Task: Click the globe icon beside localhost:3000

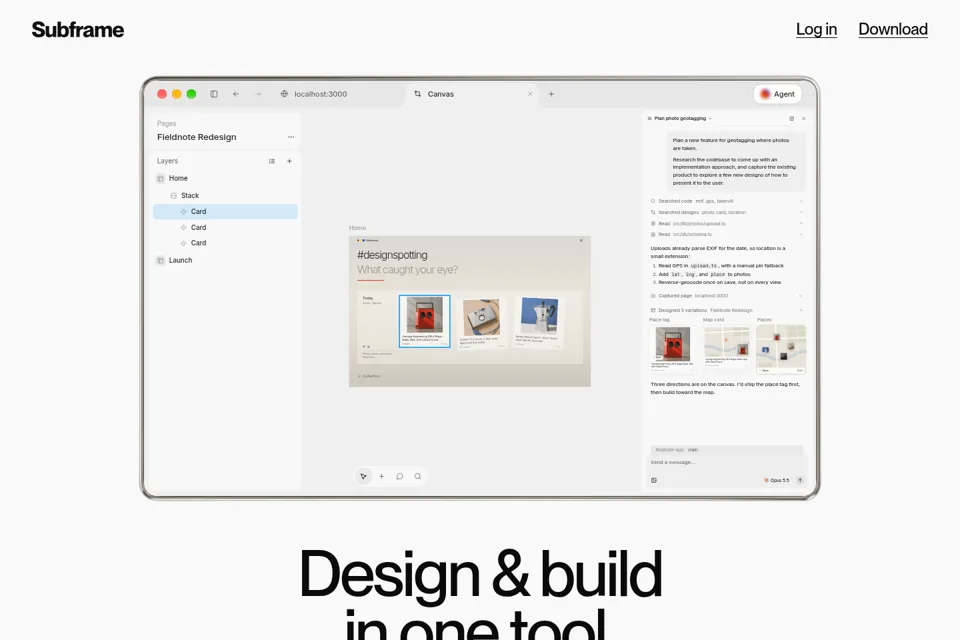Action: (284, 94)
